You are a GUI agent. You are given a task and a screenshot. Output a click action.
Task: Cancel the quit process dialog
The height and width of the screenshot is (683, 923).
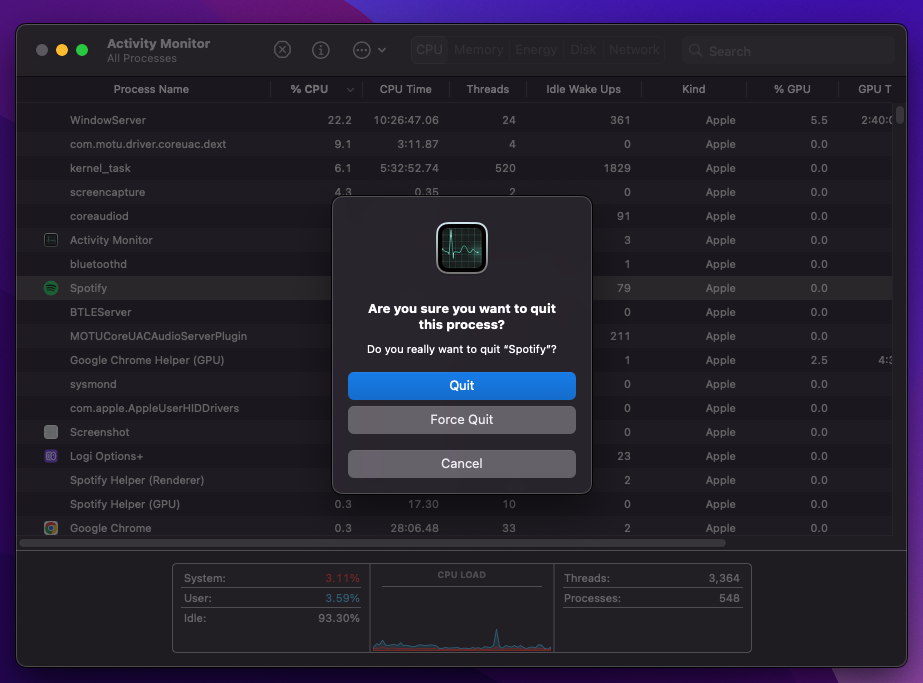pyautogui.click(x=462, y=464)
